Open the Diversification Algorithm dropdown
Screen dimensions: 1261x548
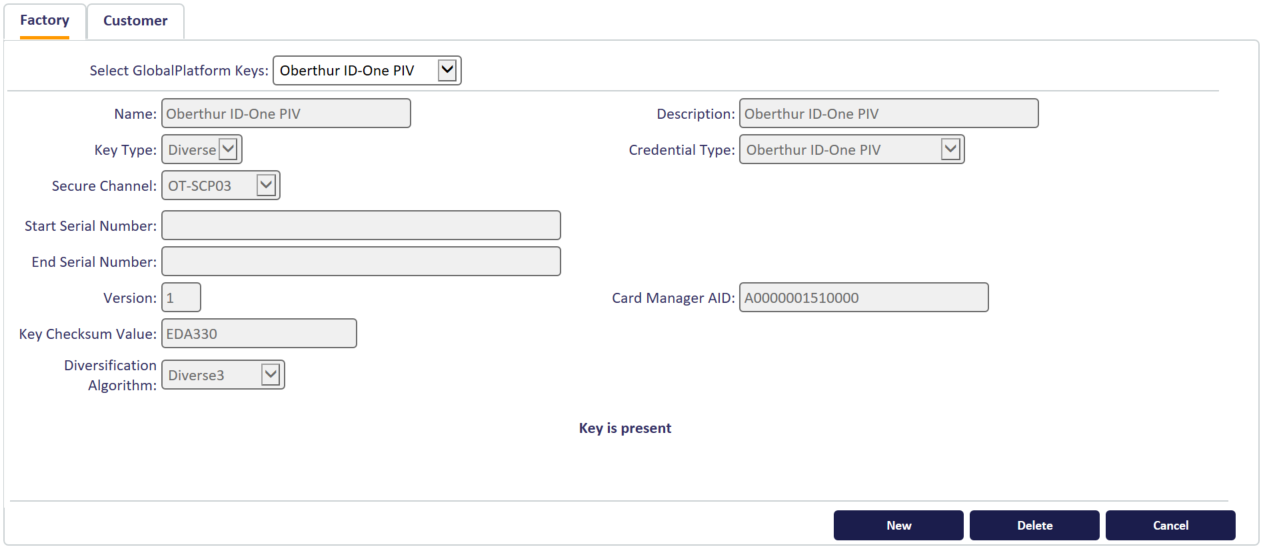click(222, 375)
